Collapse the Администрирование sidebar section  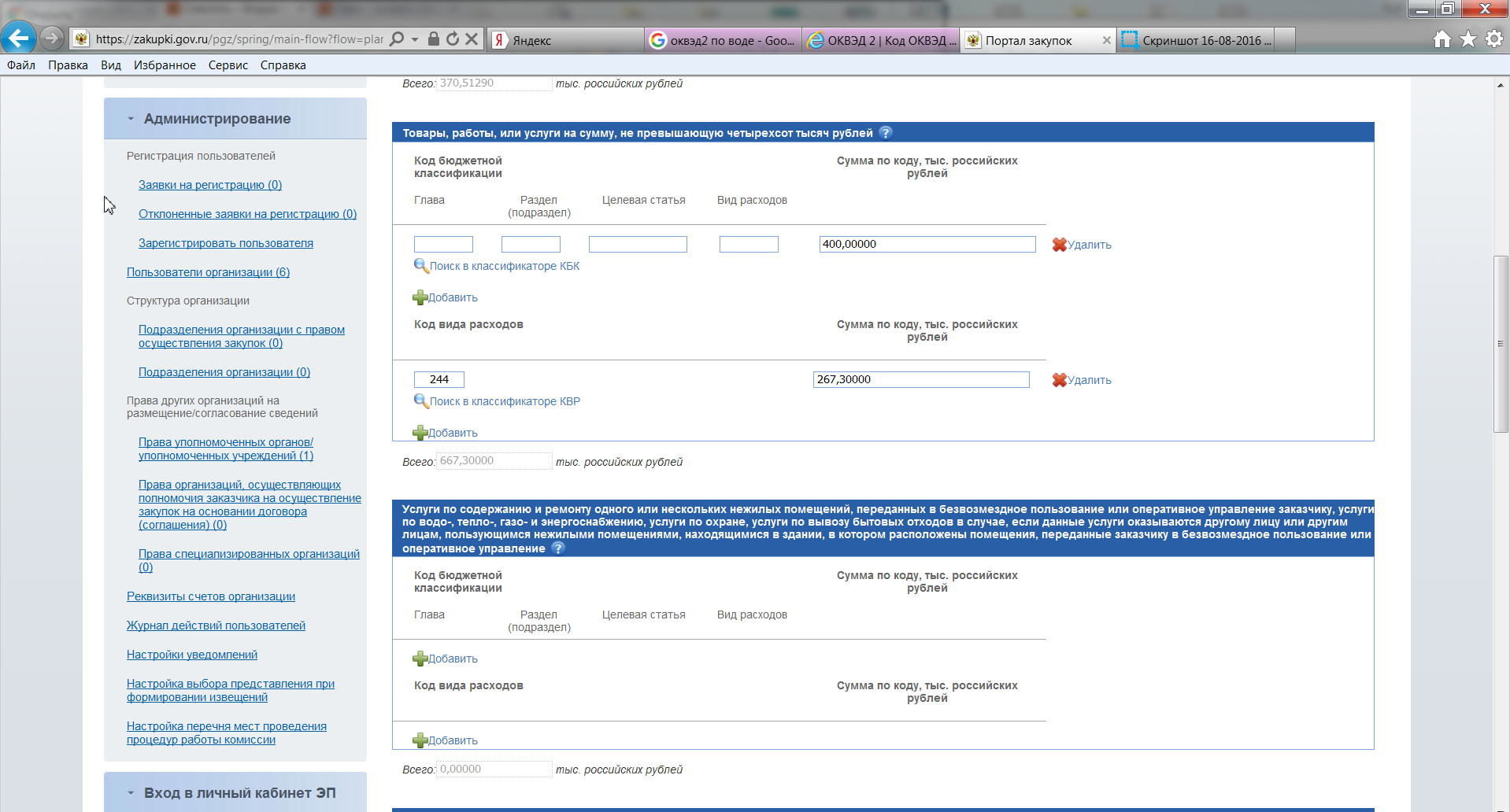[x=131, y=119]
